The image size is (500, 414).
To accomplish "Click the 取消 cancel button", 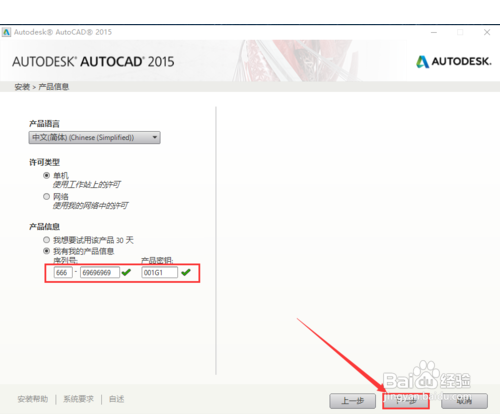I will click(464, 401).
